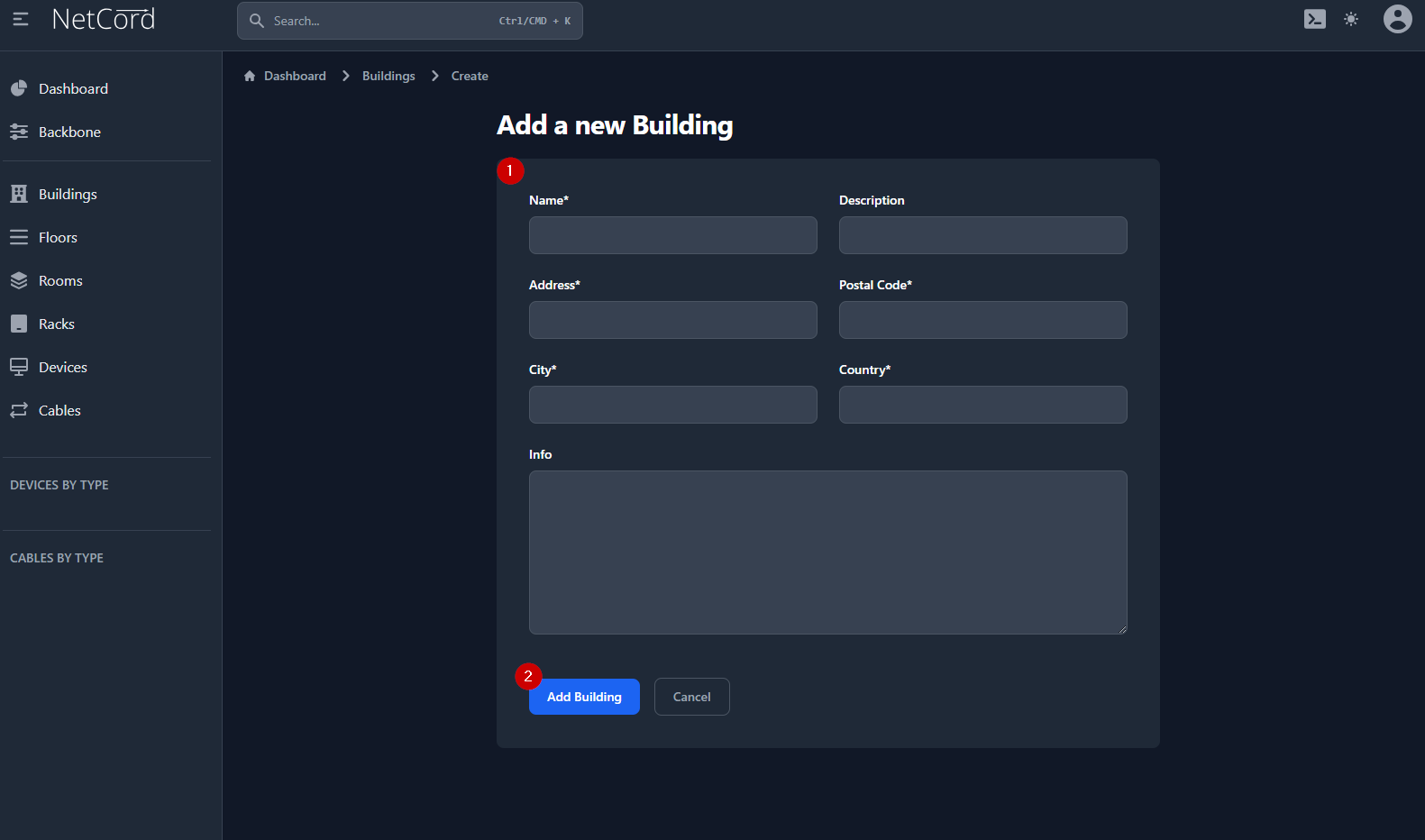Click into the Postal Code field
Viewport: 1425px width, 840px height.
(x=982, y=320)
